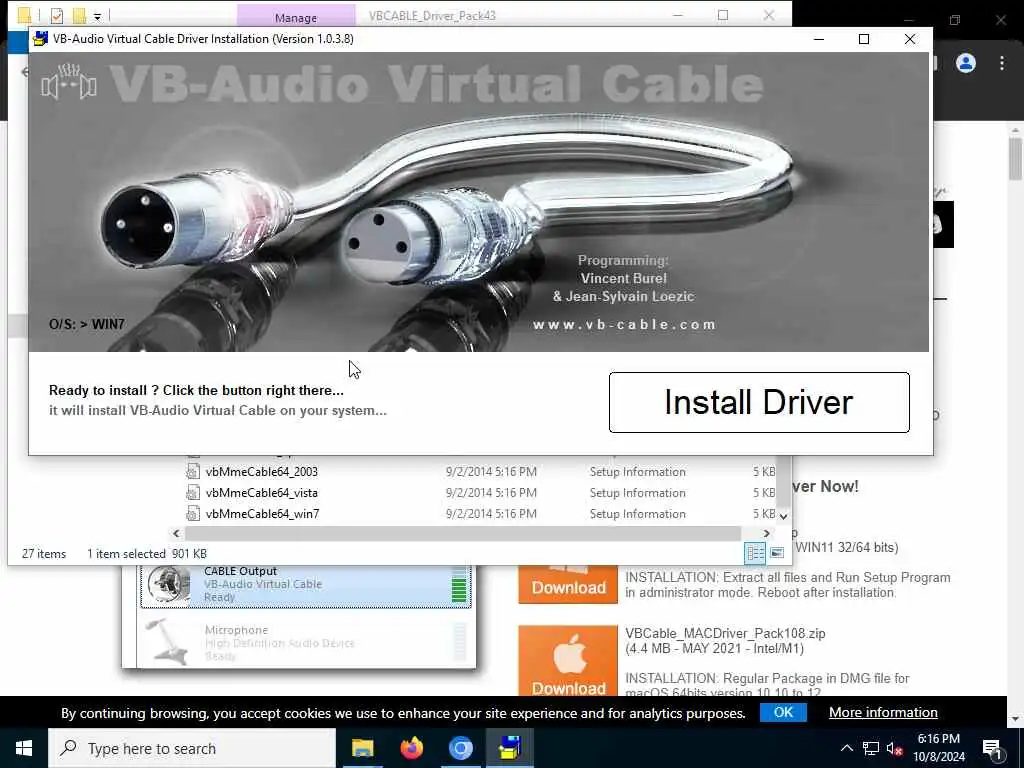1024x768 pixels.
Task: Open the More information cookie link
Action: [883, 712]
